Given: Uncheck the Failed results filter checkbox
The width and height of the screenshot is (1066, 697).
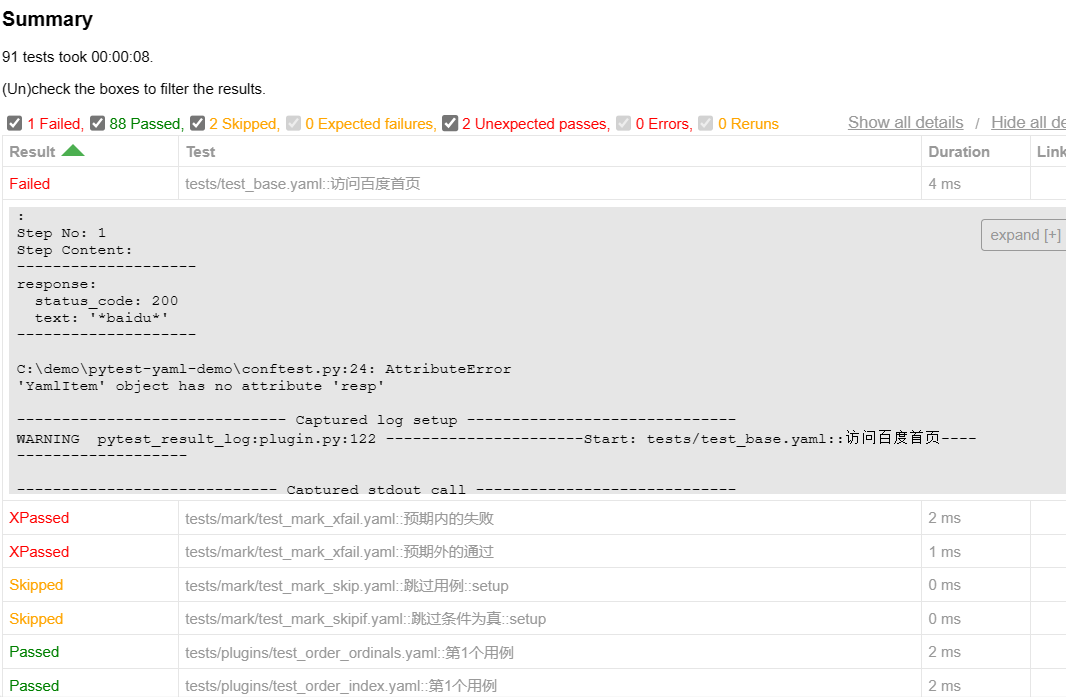Looking at the screenshot, I should click(14, 123).
